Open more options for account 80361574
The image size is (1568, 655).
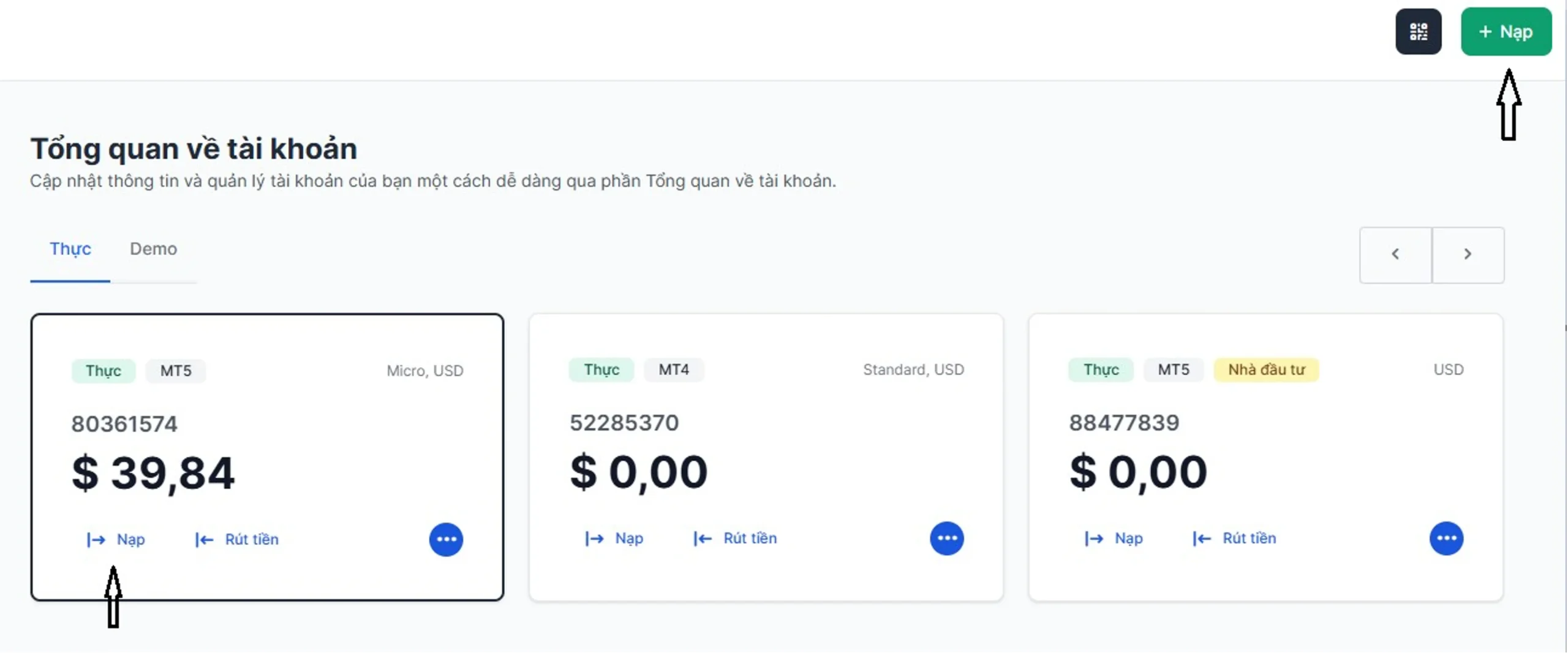coord(446,539)
